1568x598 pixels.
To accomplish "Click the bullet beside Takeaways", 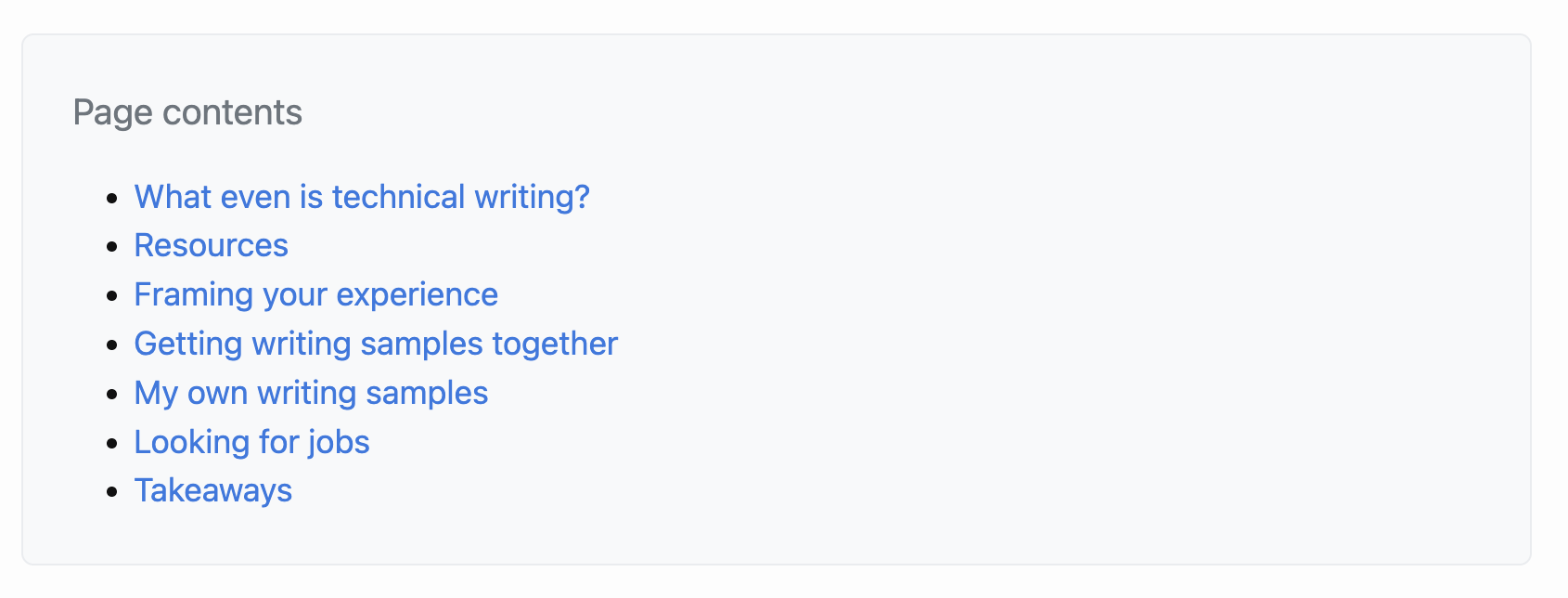I will (x=112, y=492).
